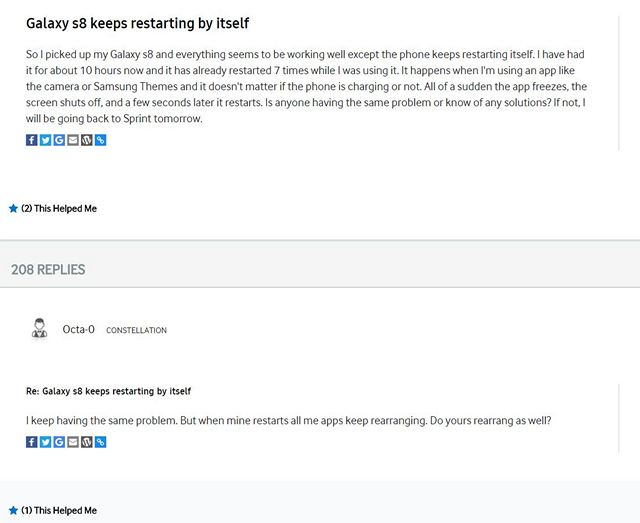The image size is (640, 523).
Task: Copy the original post's link via chain icon
Action: (x=100, y=140)
